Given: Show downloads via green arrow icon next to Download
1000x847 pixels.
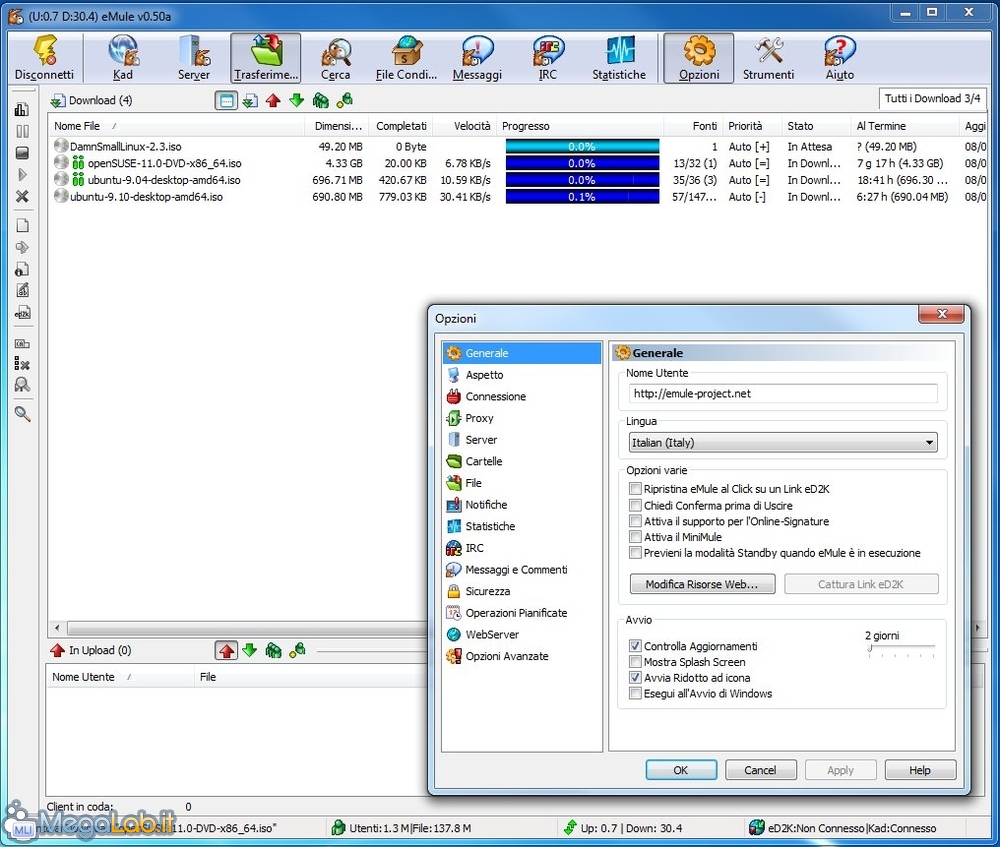Looking at the screenshot, I should coord(297,100).
